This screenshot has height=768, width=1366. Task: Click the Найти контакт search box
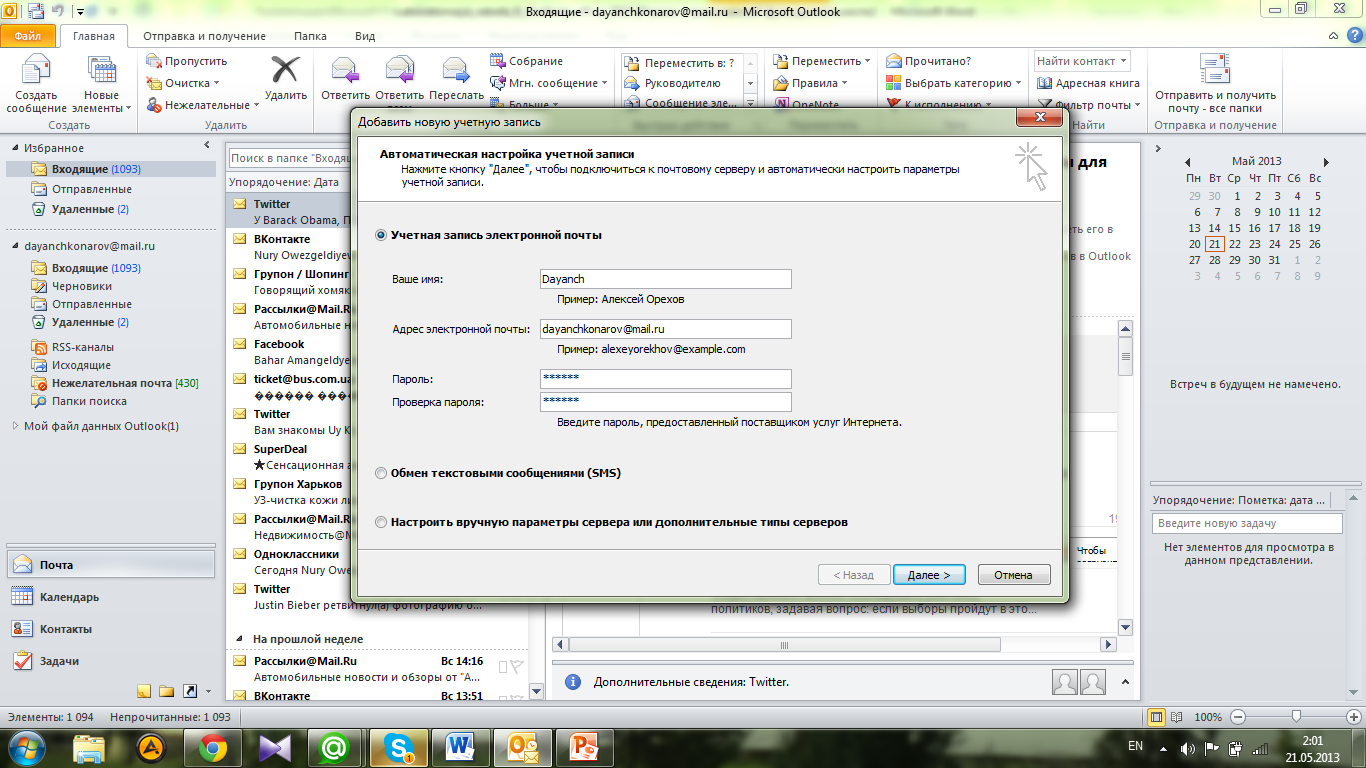[x=1082, y=61]
